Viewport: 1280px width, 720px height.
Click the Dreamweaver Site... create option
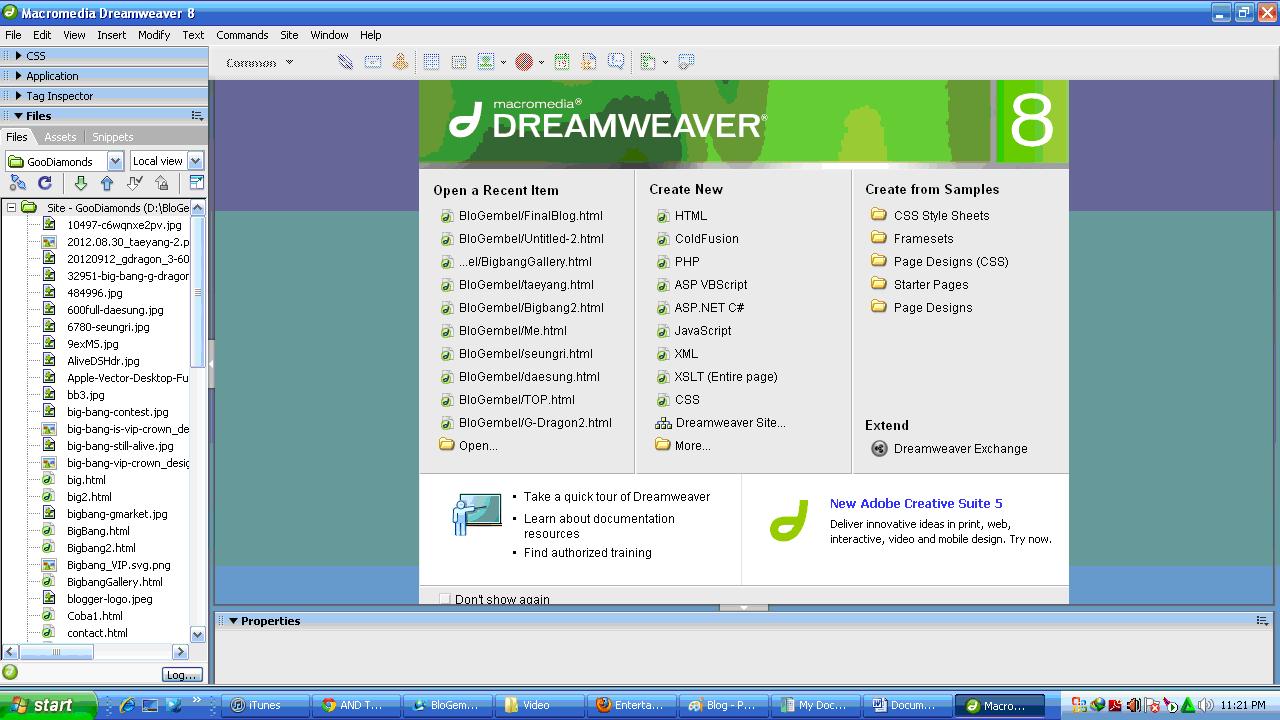(731, 423)
